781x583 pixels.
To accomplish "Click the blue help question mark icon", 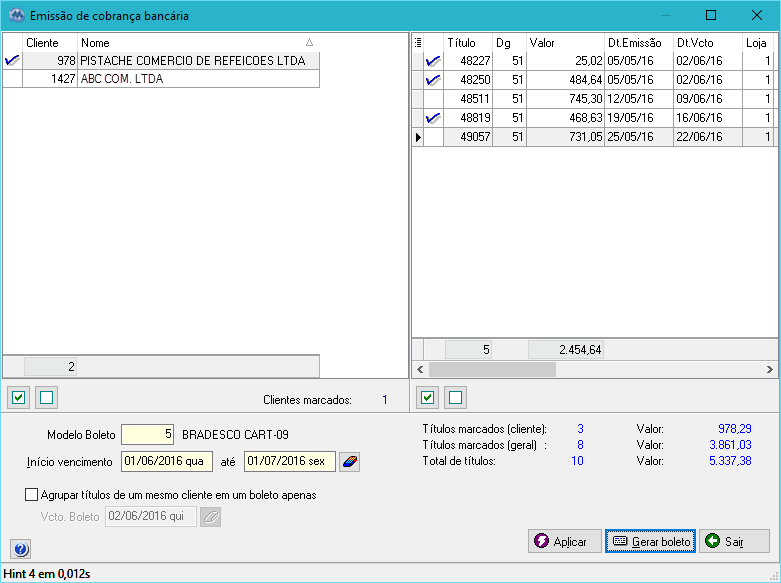I will (20, 549).
